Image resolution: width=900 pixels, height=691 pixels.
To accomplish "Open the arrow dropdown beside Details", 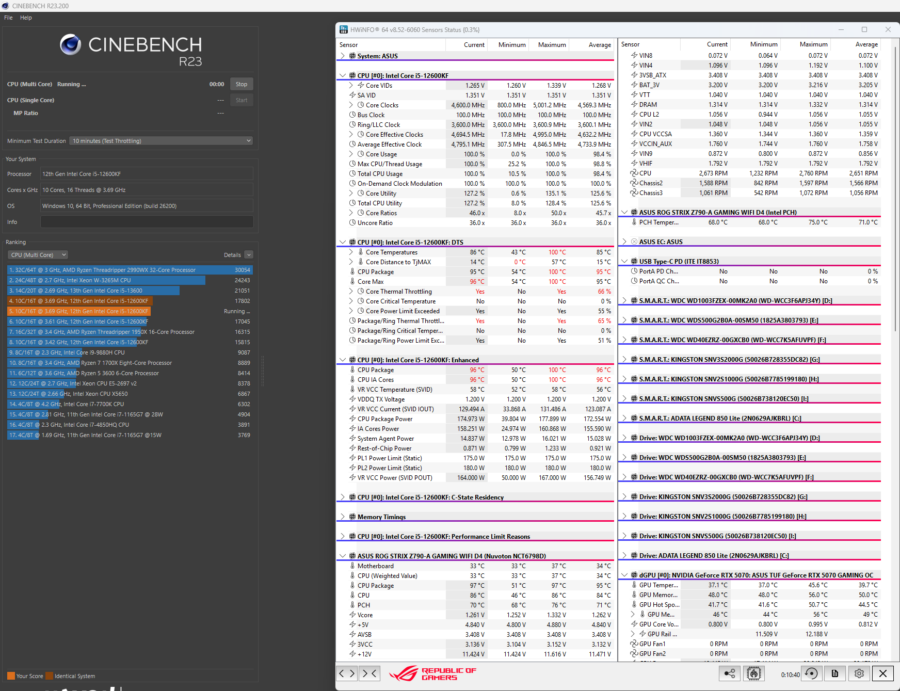I will (249, 255).
